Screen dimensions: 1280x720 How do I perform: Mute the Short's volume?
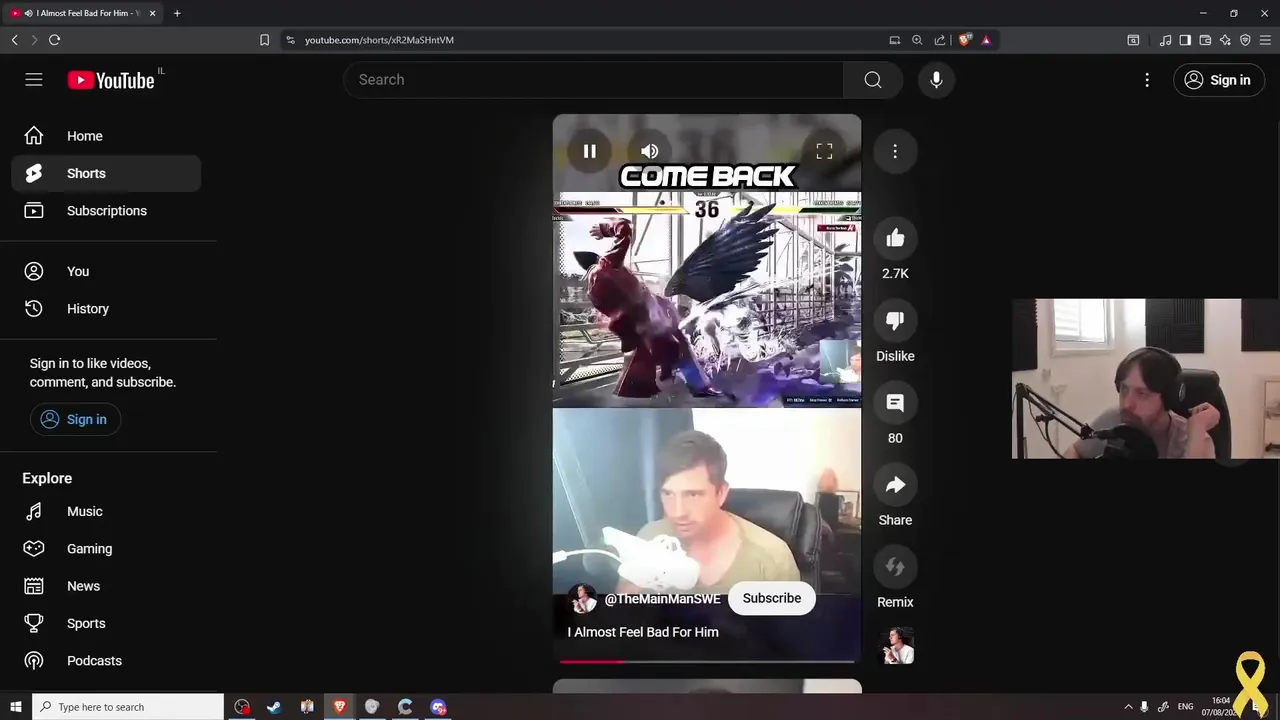tap(650, 151)
